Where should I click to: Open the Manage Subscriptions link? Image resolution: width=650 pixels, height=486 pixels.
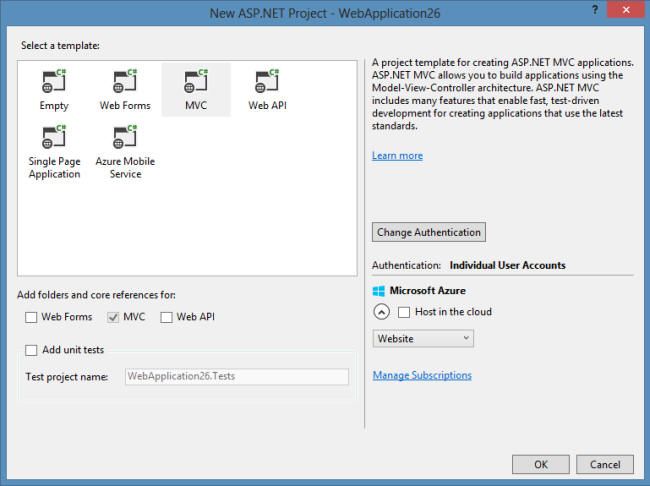pyautogui.click(x=421, y=376)
